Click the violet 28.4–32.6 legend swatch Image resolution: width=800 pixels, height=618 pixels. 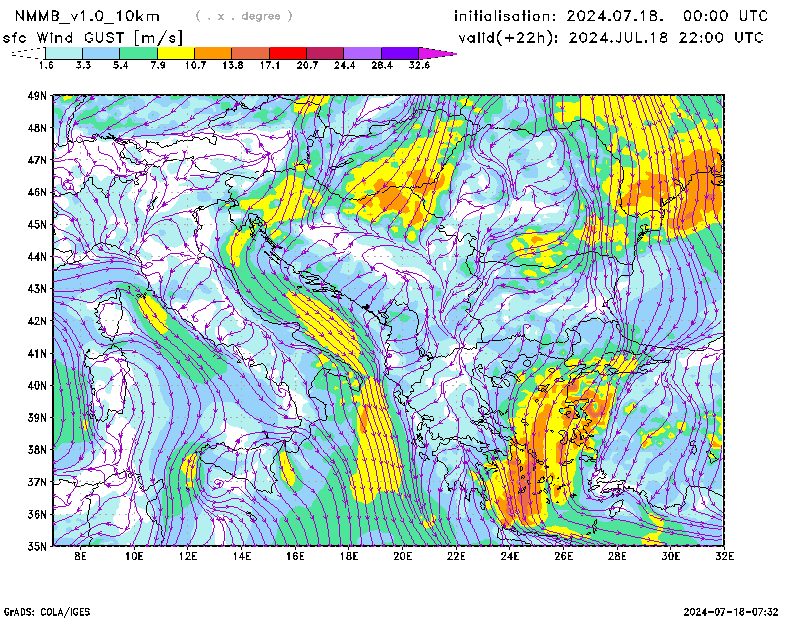click(399, 52)
